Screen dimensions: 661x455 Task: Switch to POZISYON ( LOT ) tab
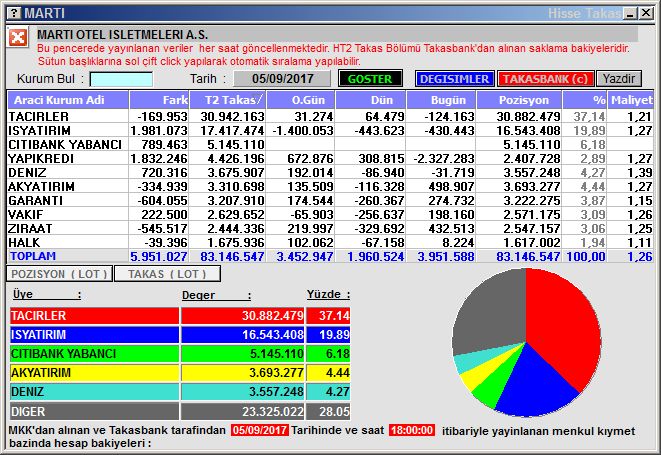coord(59,274)
